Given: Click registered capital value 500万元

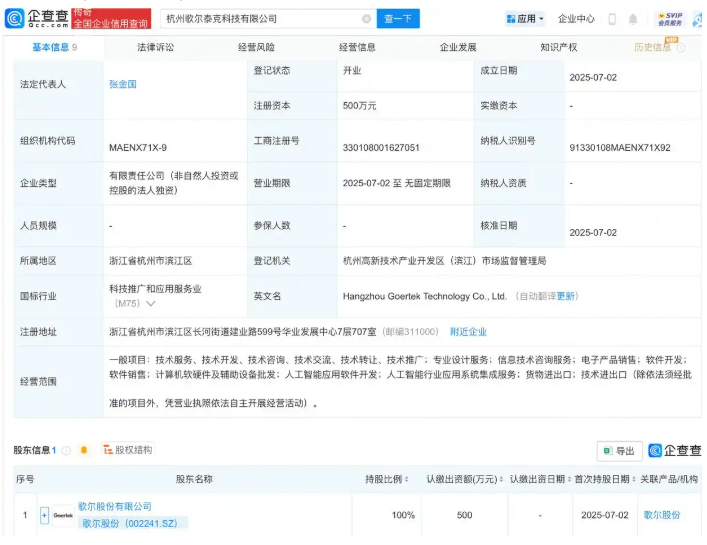Looking at the screenshot, I should tap(359, 106).
